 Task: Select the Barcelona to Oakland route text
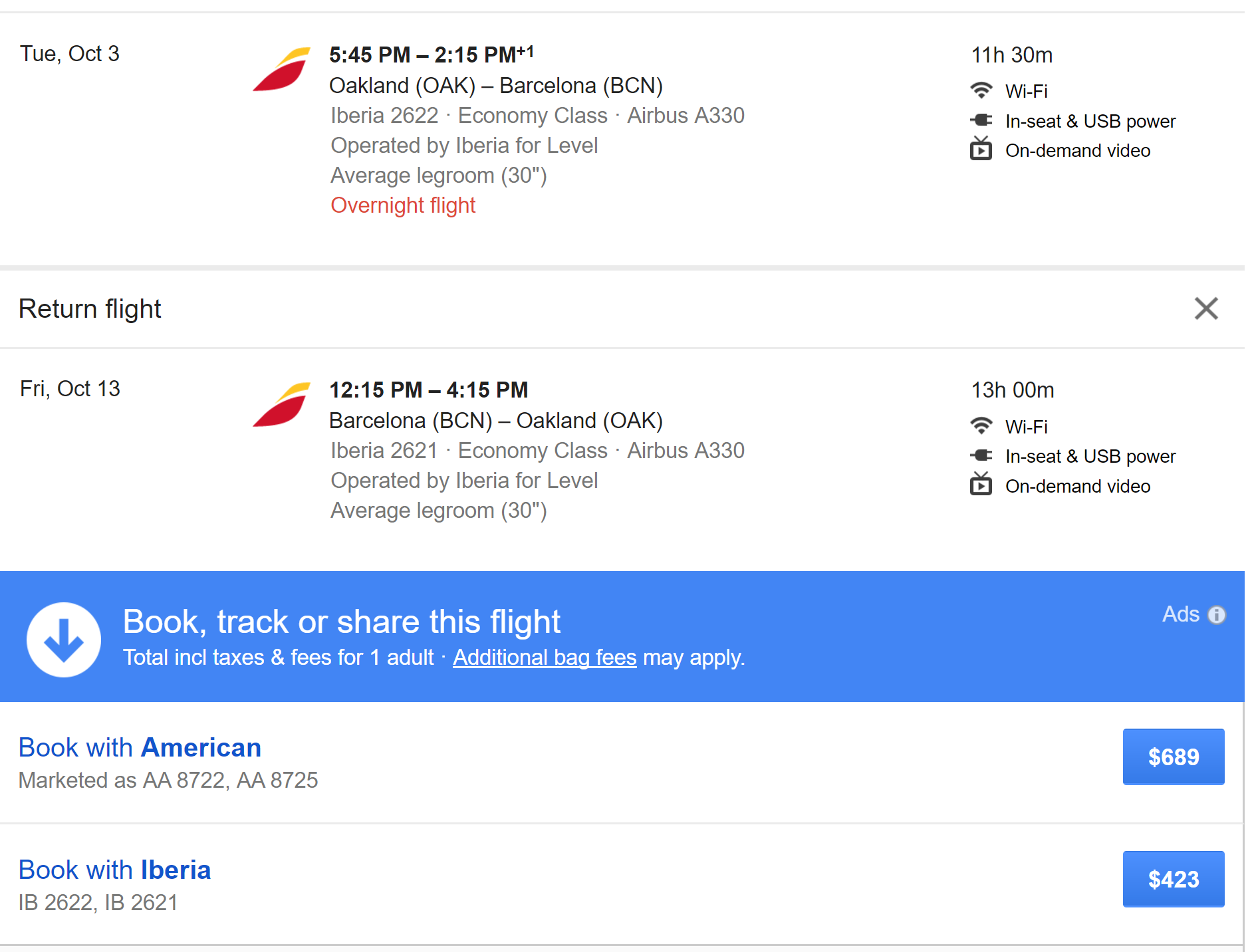coord(495,421)
